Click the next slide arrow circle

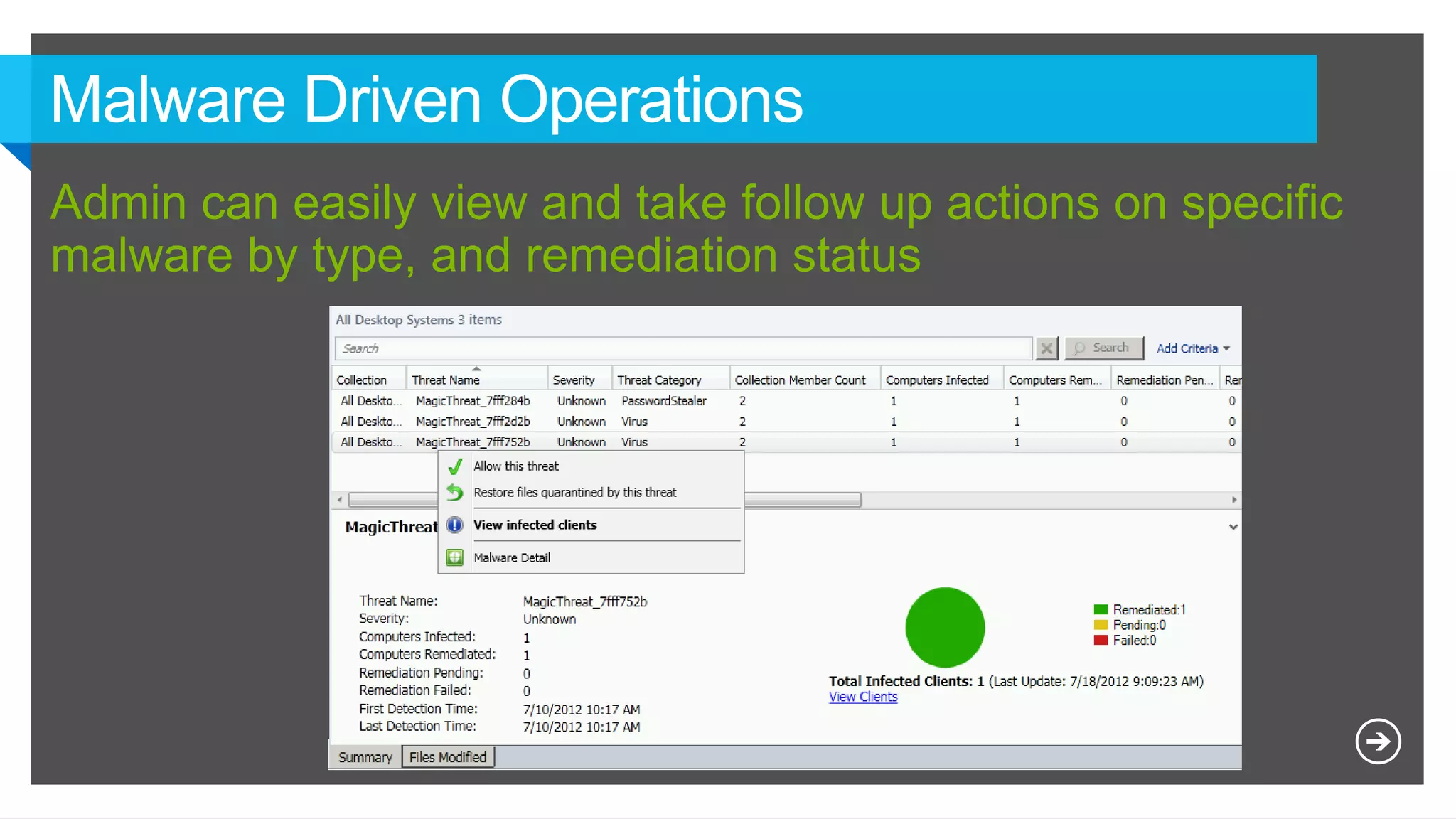(x=1378, y=742)
